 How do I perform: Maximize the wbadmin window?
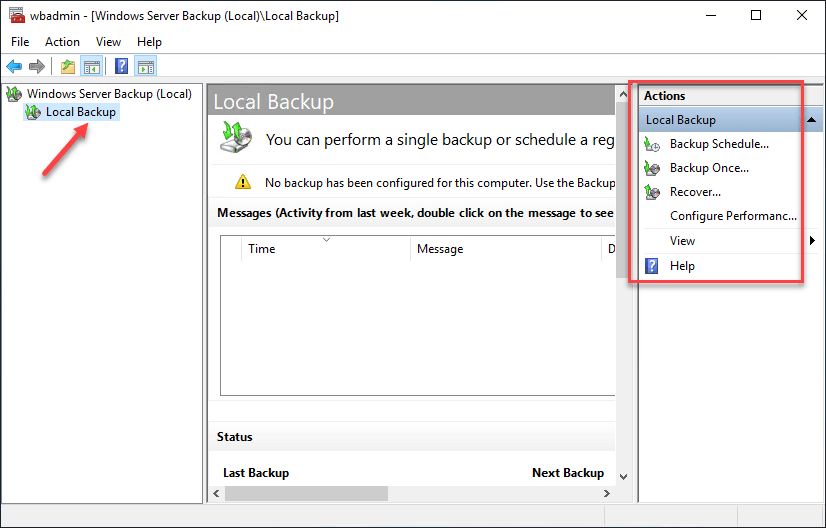coord(756,15)
